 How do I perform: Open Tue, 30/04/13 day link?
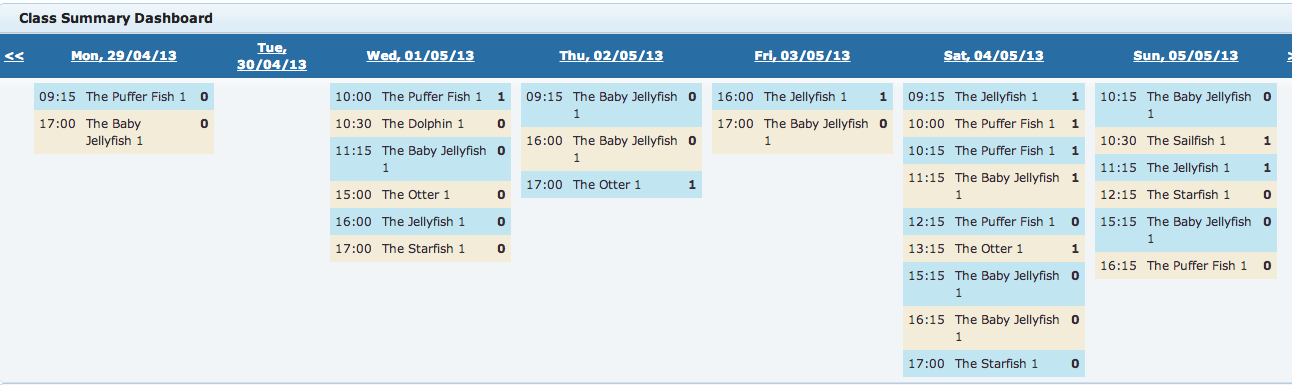pyautogui.click(x=272, y=56)
